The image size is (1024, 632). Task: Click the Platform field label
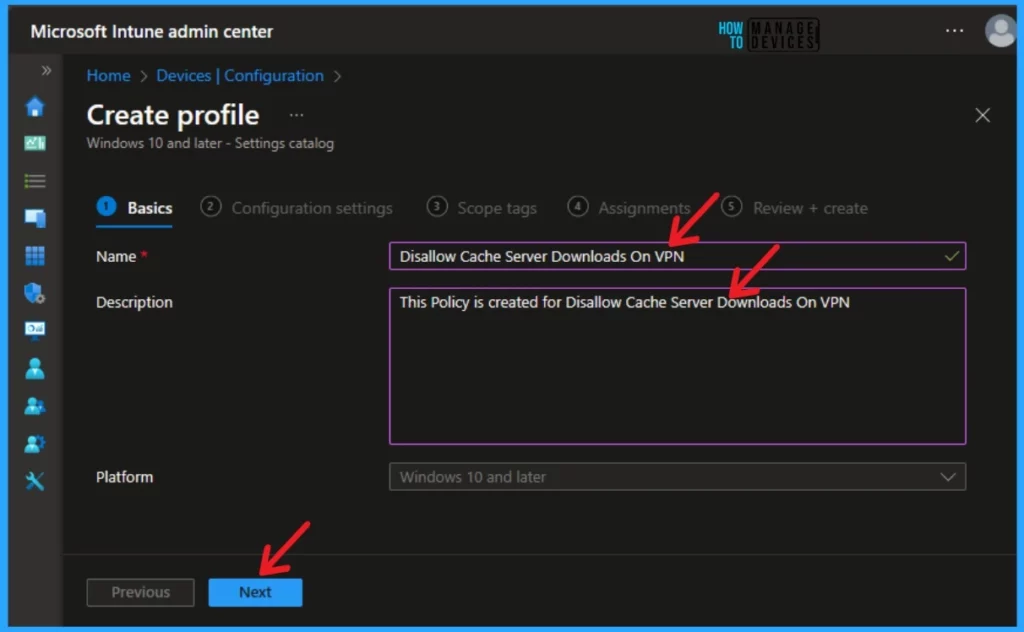pyautogui.click(x=125, y=477)
